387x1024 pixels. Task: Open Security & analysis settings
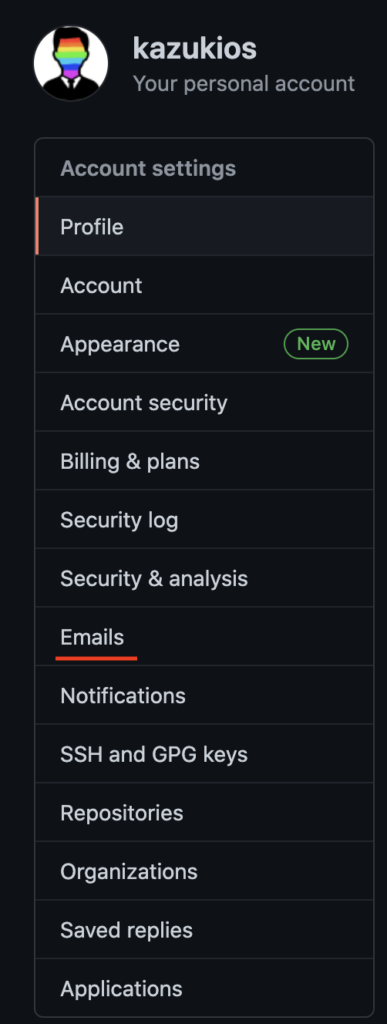tap(204, 578)
